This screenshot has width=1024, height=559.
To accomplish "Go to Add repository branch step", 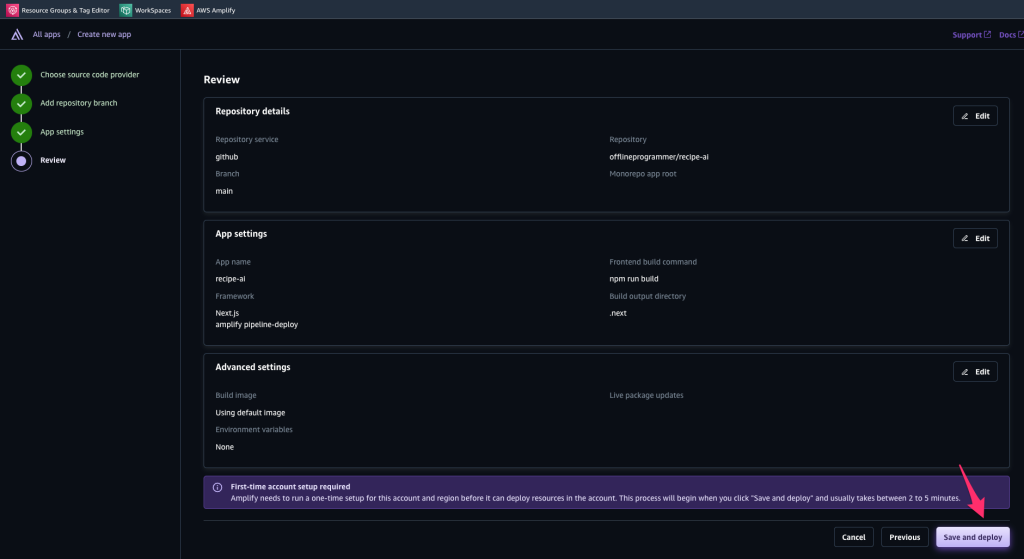I will (79, 103).
